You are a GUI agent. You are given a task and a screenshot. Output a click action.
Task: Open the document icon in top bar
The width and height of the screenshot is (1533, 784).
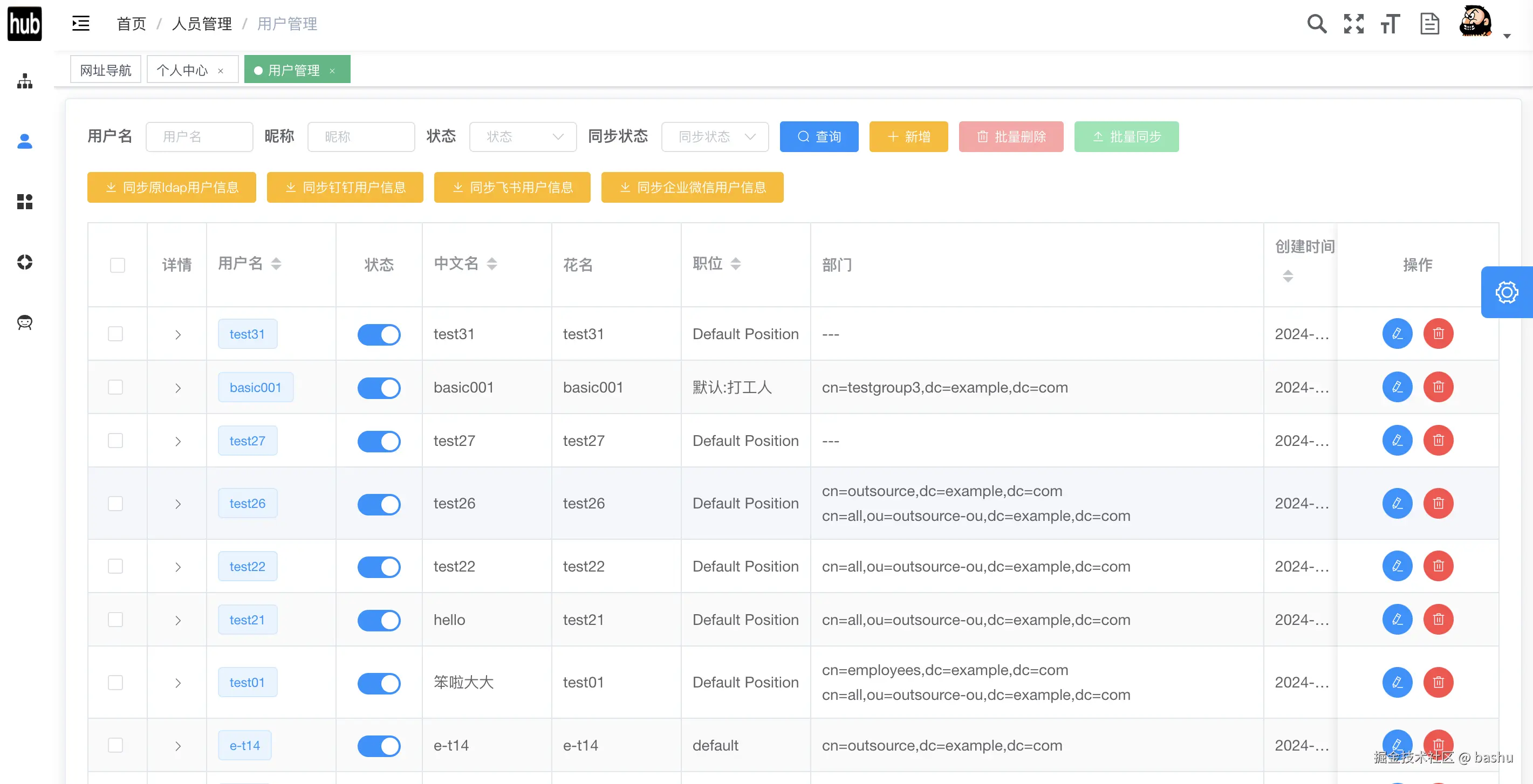coord(1429,24)
